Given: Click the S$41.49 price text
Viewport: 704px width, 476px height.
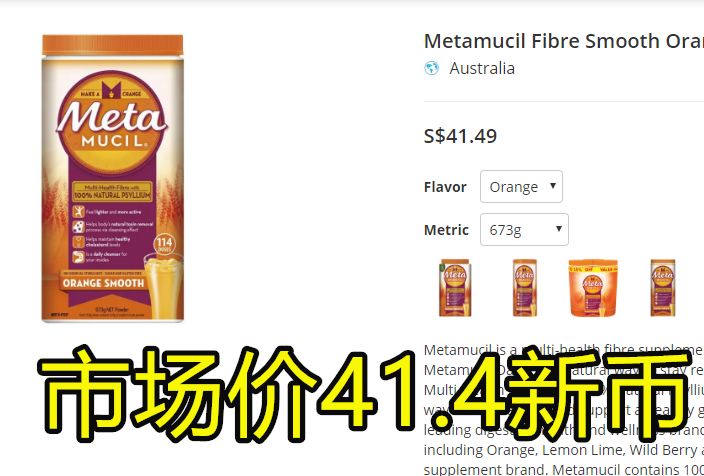Looking at the screenshot, I should (x=460, y=136).
